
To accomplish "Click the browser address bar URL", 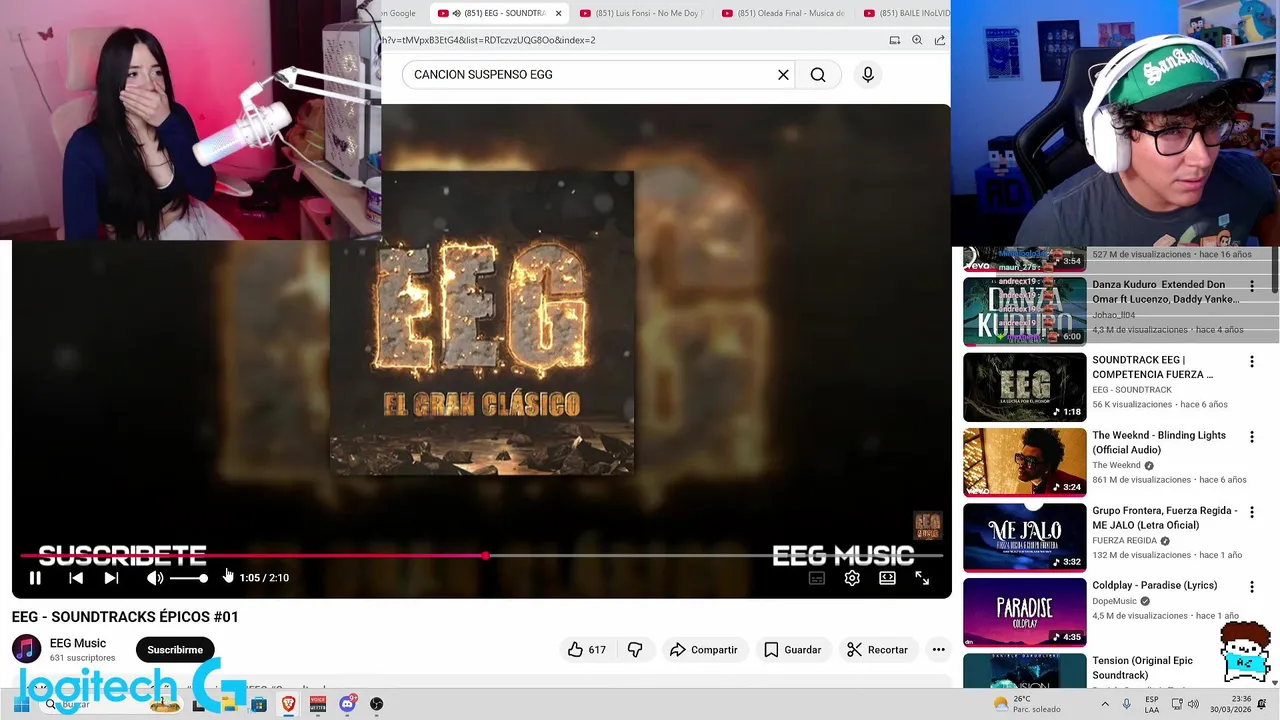I will pyautogui.click(x=490, y=40).
